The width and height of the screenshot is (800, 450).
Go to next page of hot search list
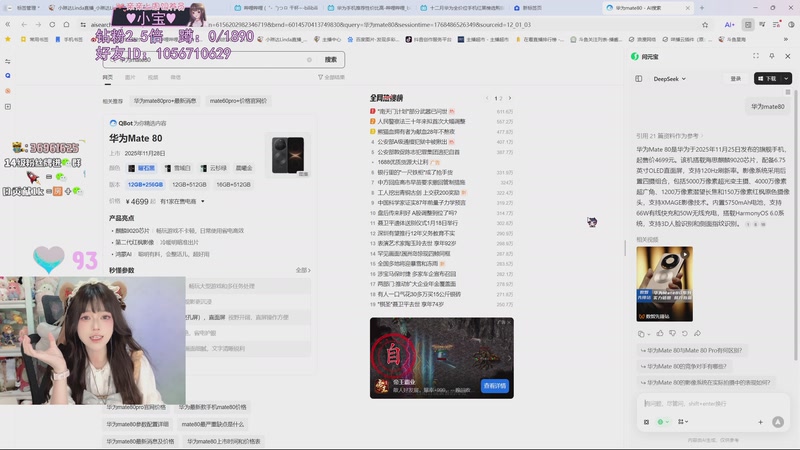(x=510, y=98)
